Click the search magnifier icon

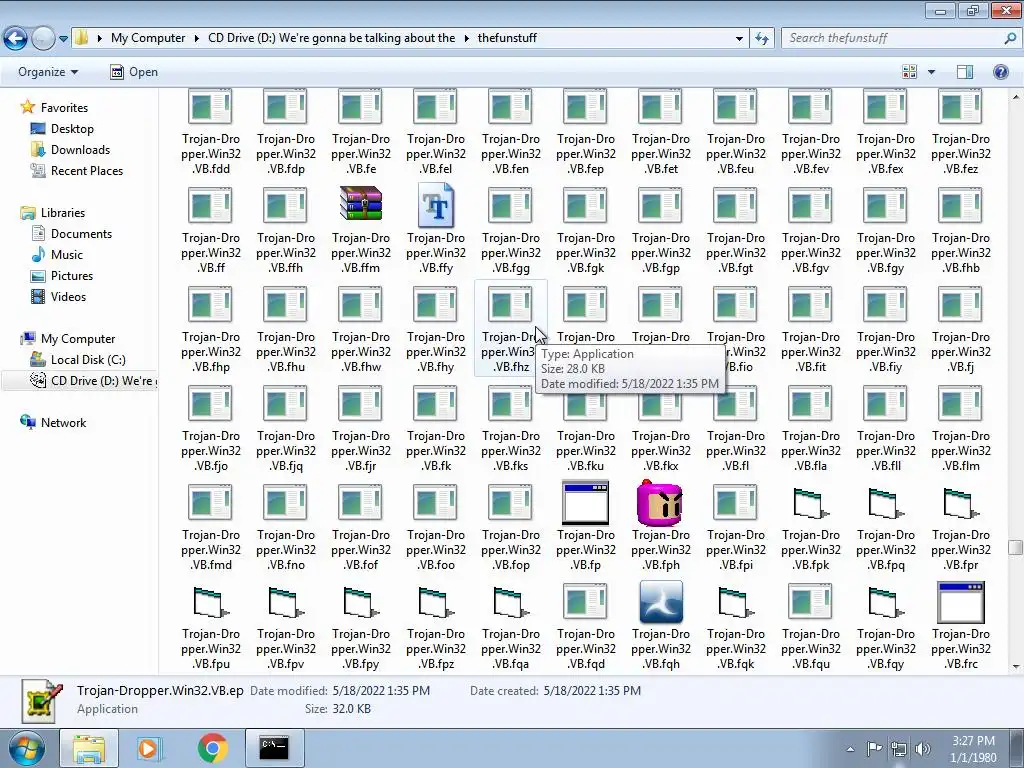1010,38
